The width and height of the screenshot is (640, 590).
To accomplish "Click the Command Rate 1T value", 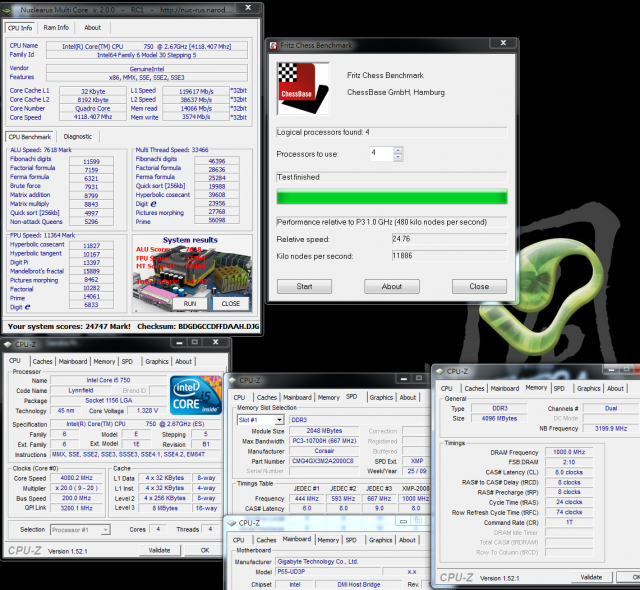I will [569, 522].
